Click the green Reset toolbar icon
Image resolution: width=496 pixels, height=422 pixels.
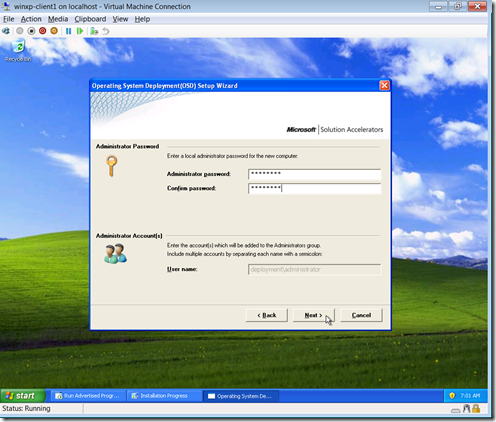[x=80, y=31]
